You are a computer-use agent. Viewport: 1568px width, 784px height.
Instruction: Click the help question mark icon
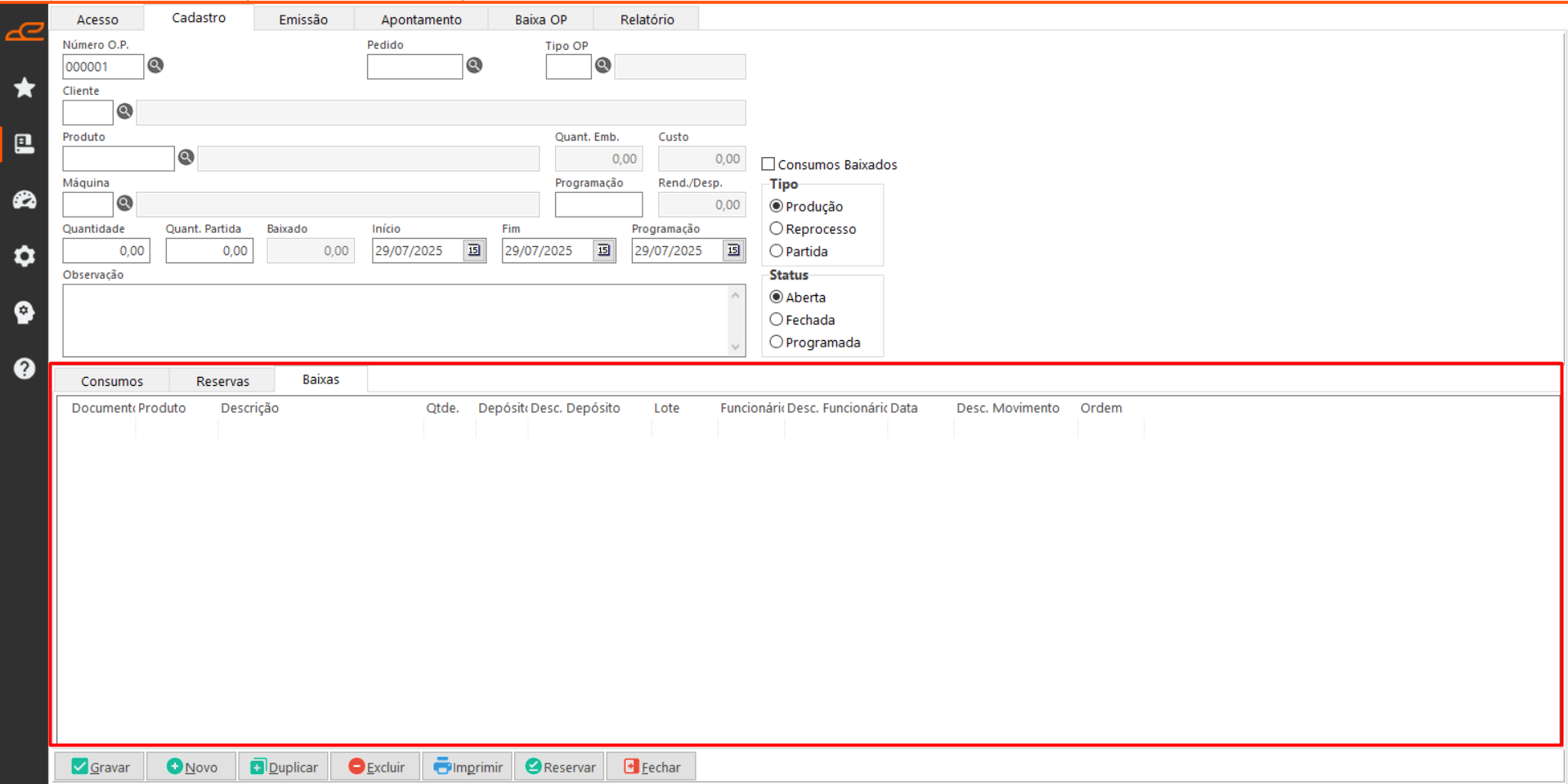pos(25,369)
